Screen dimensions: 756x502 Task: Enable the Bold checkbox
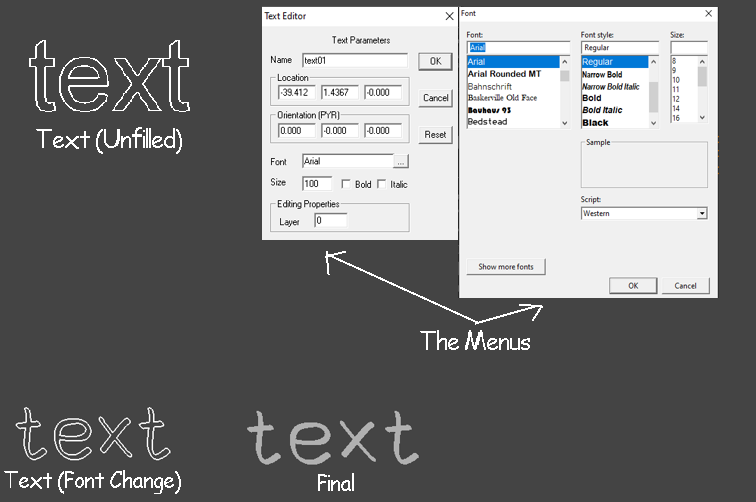click(x=346, y=184)
